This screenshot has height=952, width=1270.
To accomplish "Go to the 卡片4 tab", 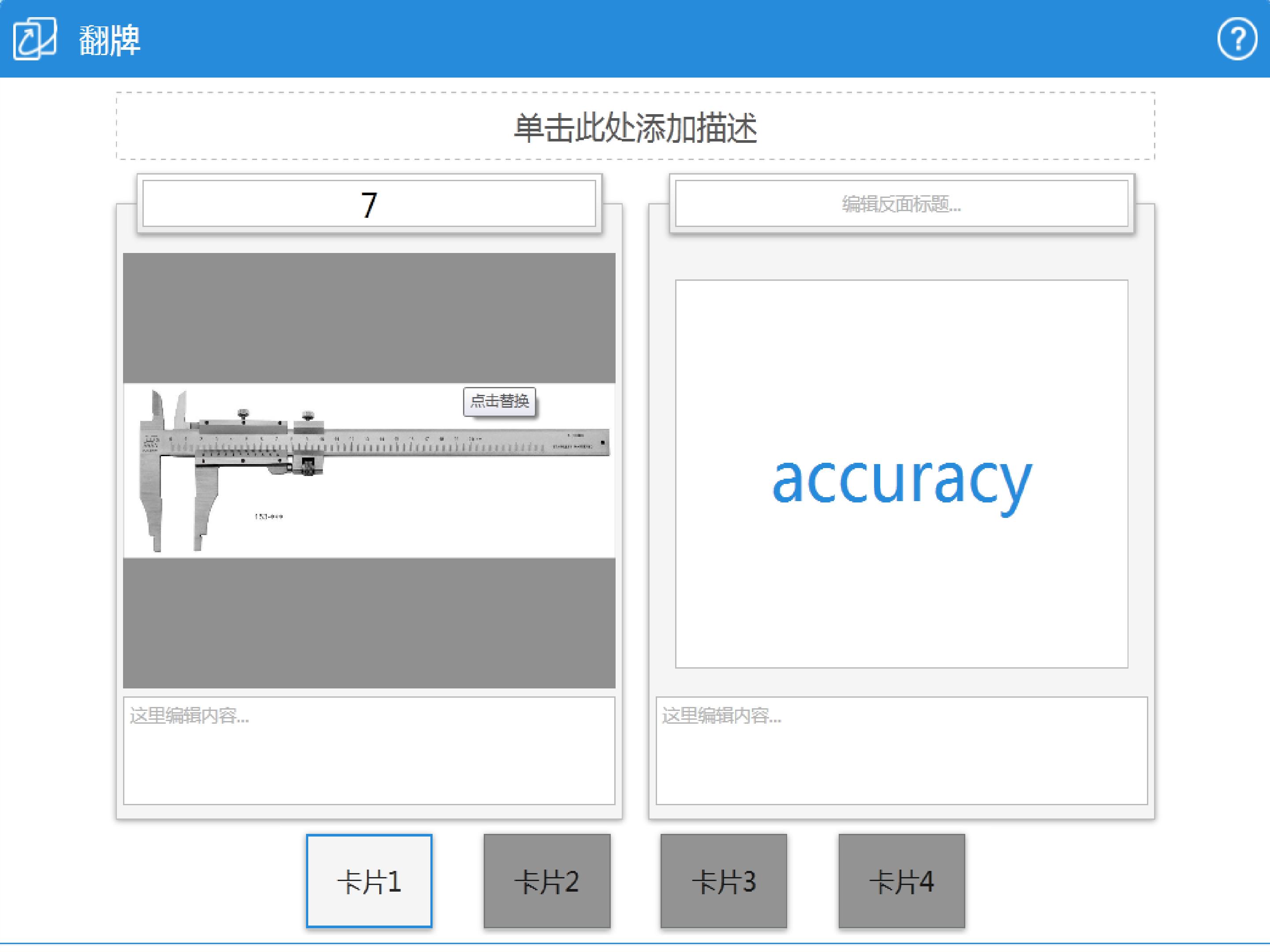I will (901, 881).
